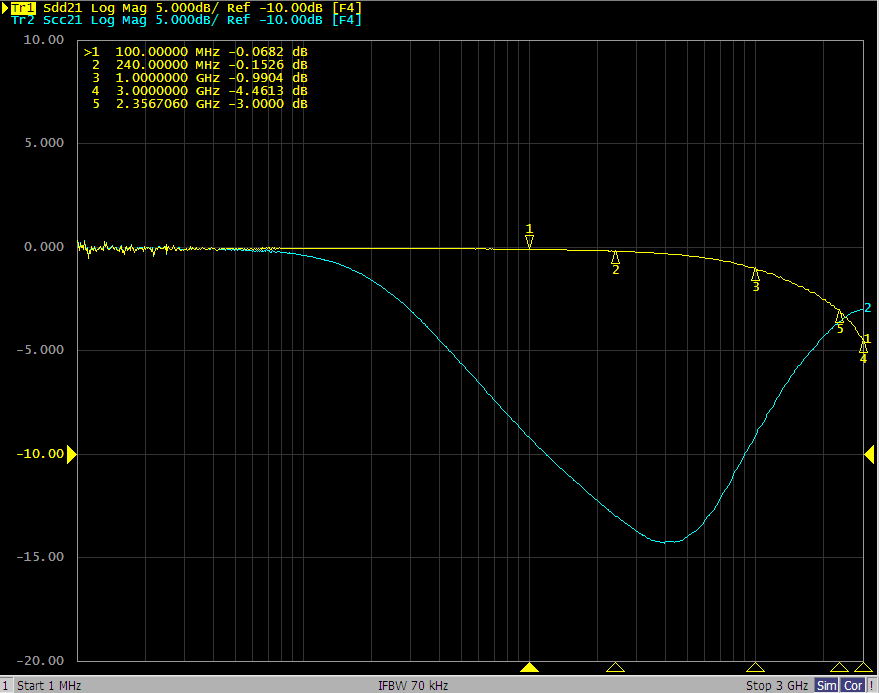Click channel number 1 in status bar
The width and height of the screenshot is (879, 693).
[x=6, y=685]
